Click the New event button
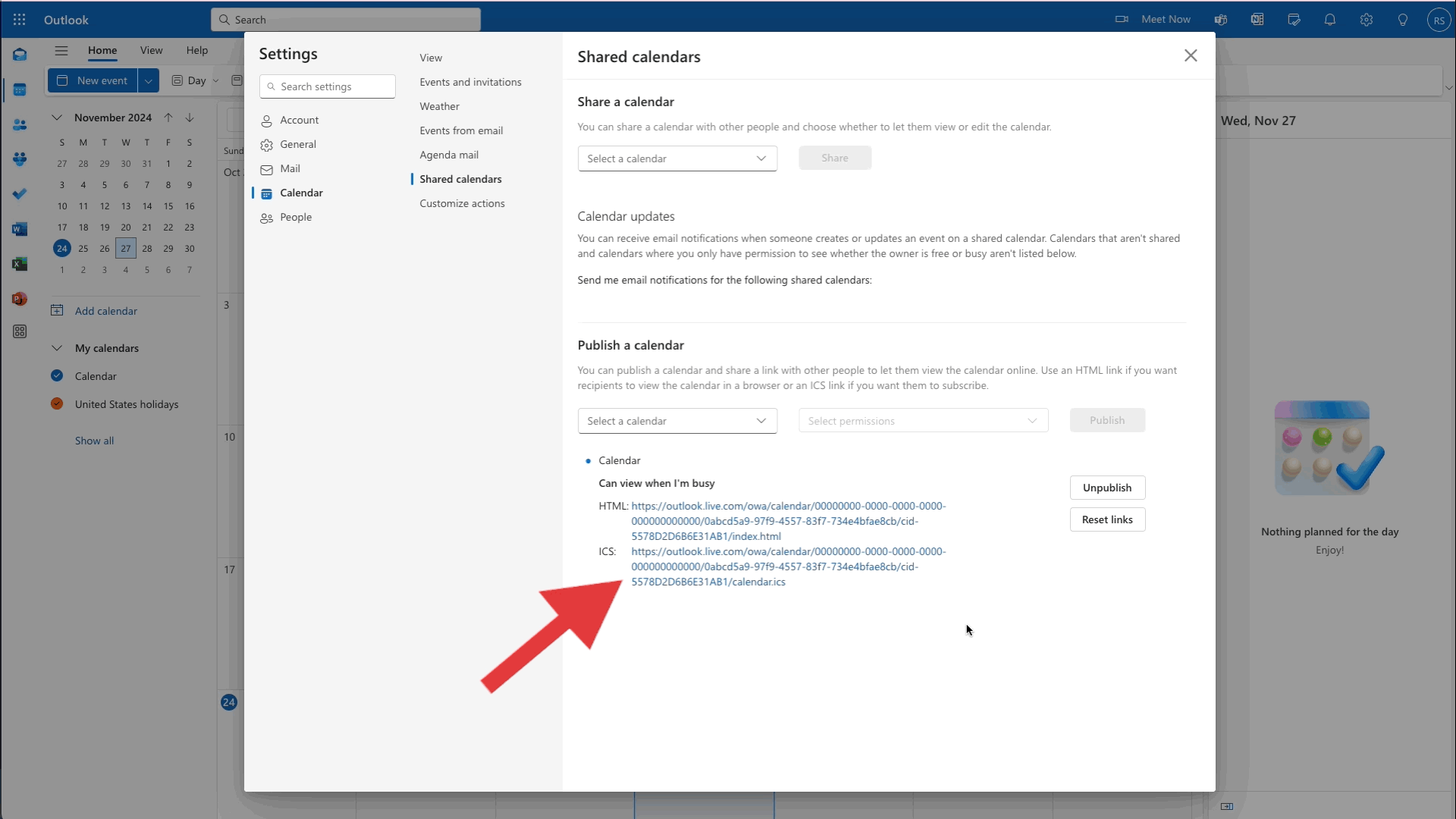1456x819 pixels. [x=93, y=80]
